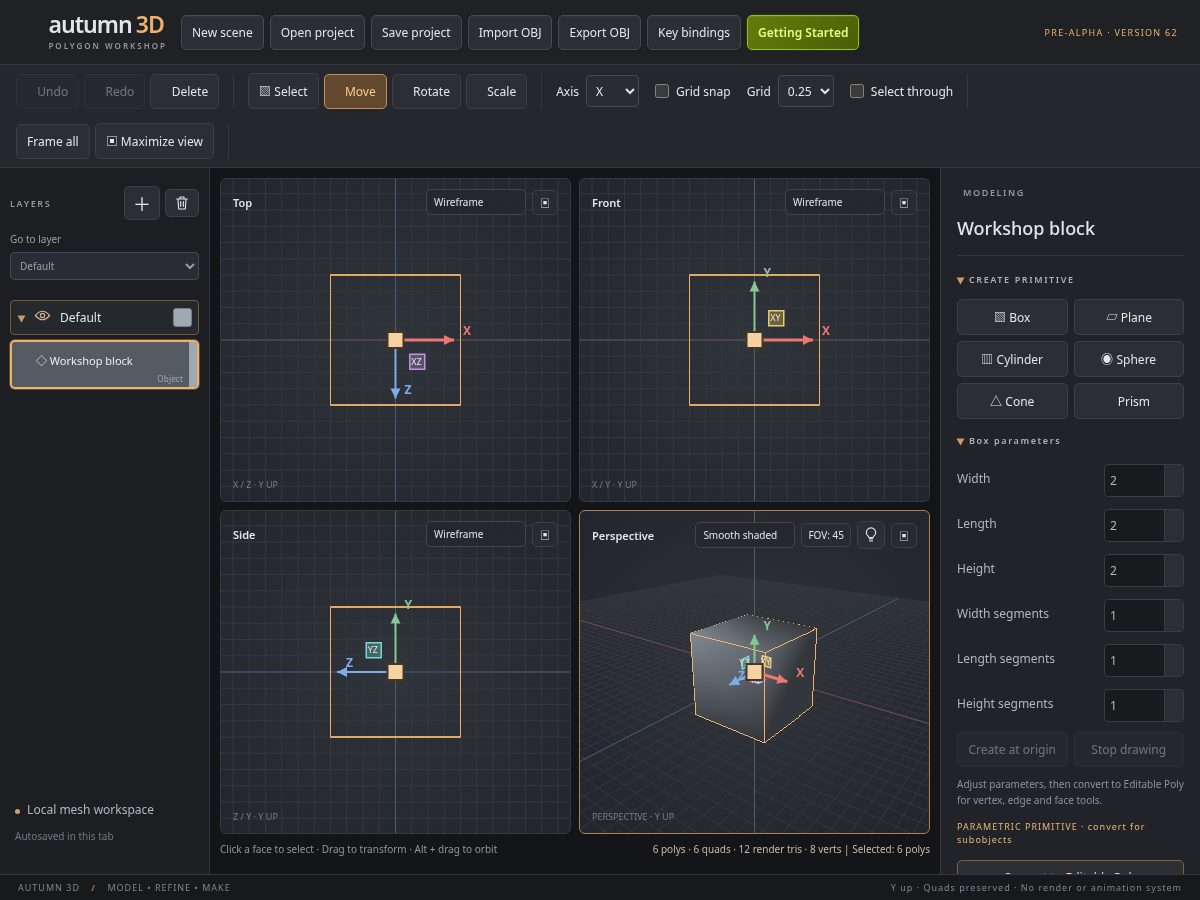Enable the Select through checkbox

(857, 91)
